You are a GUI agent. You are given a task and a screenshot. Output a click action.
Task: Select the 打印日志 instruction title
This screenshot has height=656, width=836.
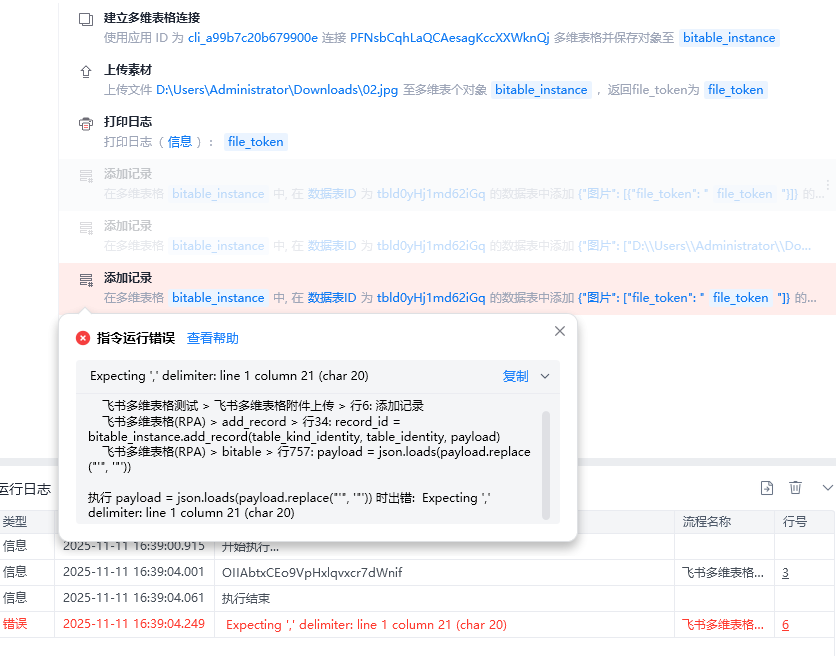click(128, 122)
